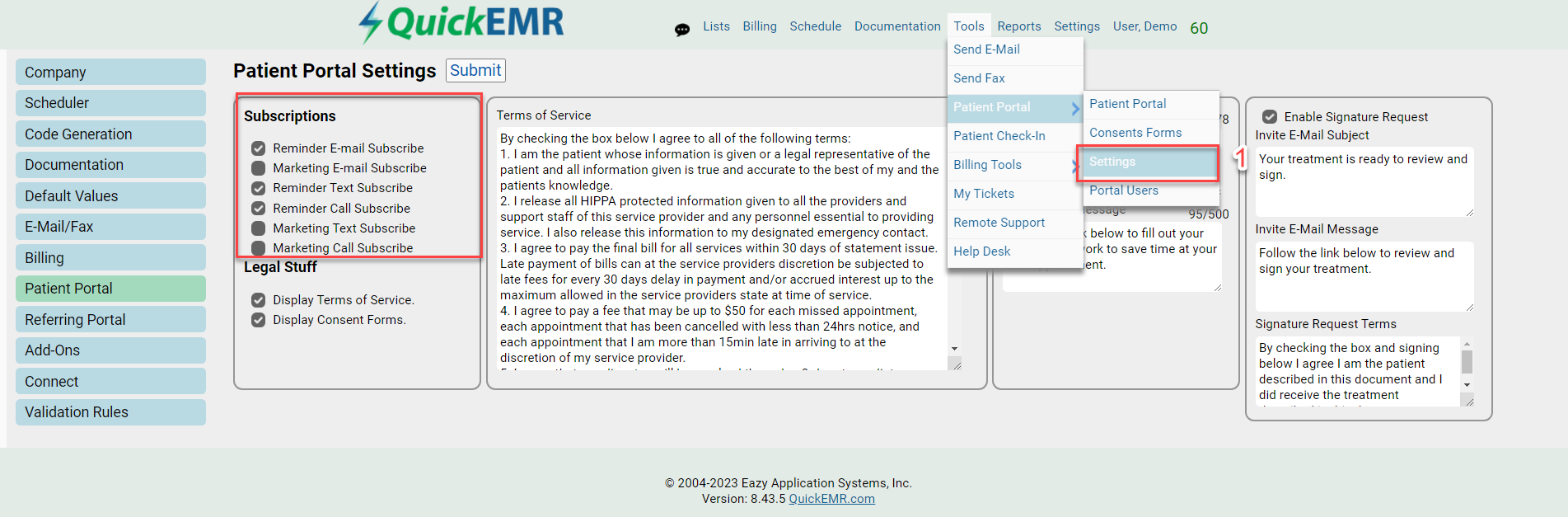The width and height of the screenshot is (1568, 517).
Task: Open the Lists menu
Action: 716,26
